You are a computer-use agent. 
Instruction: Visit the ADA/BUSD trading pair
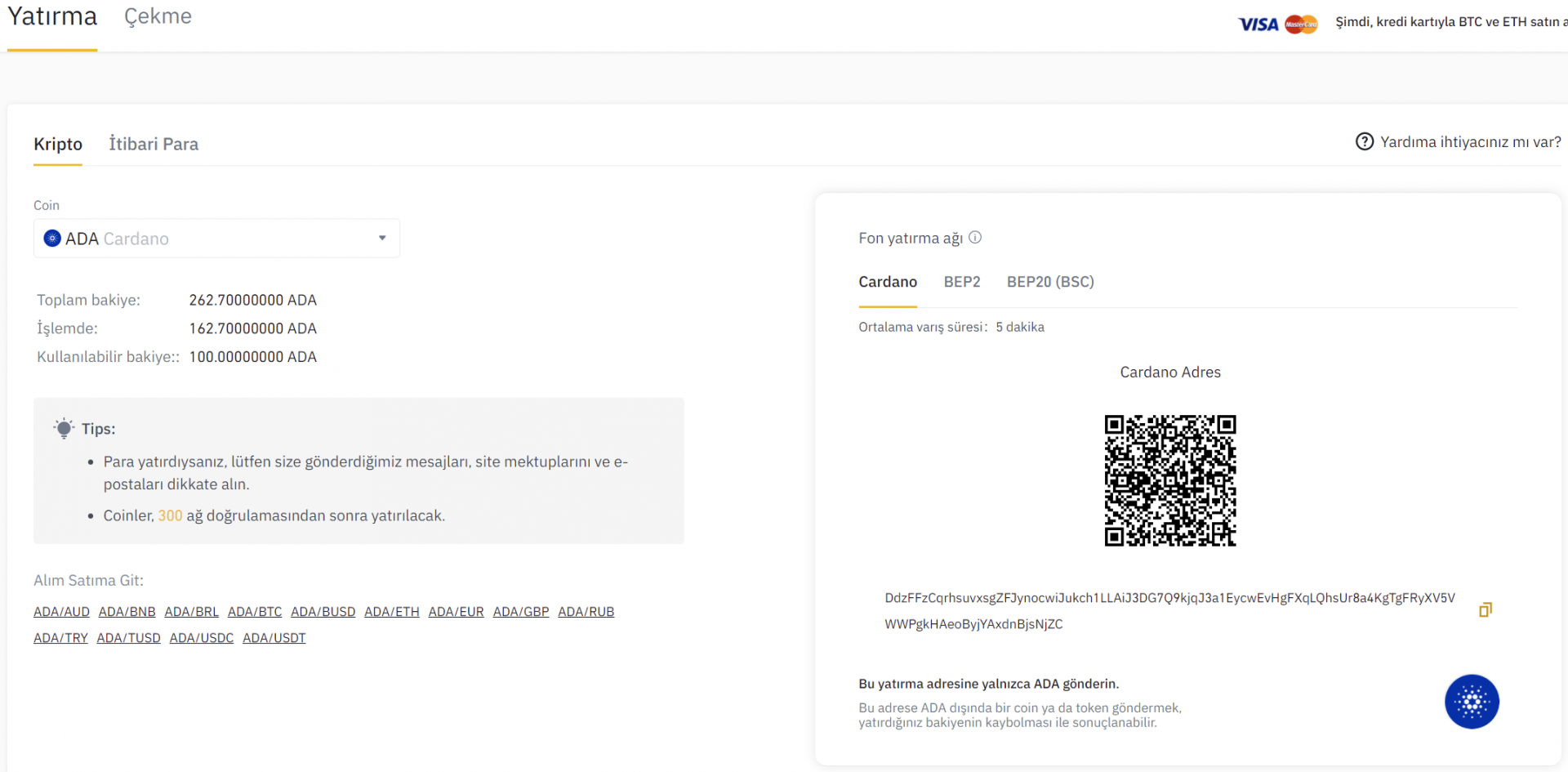click(323, 612)
